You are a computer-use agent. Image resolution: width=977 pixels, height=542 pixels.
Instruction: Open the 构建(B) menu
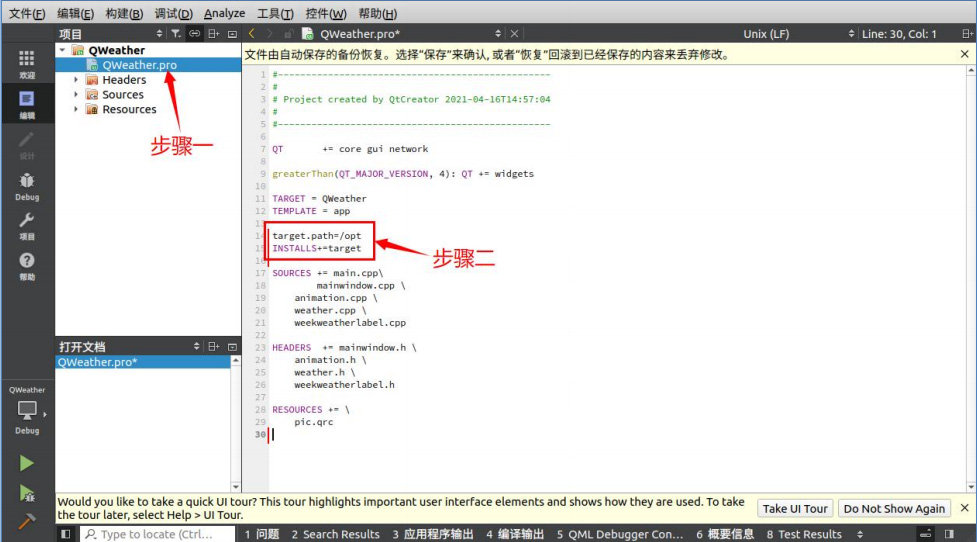[x=124, y=13]
